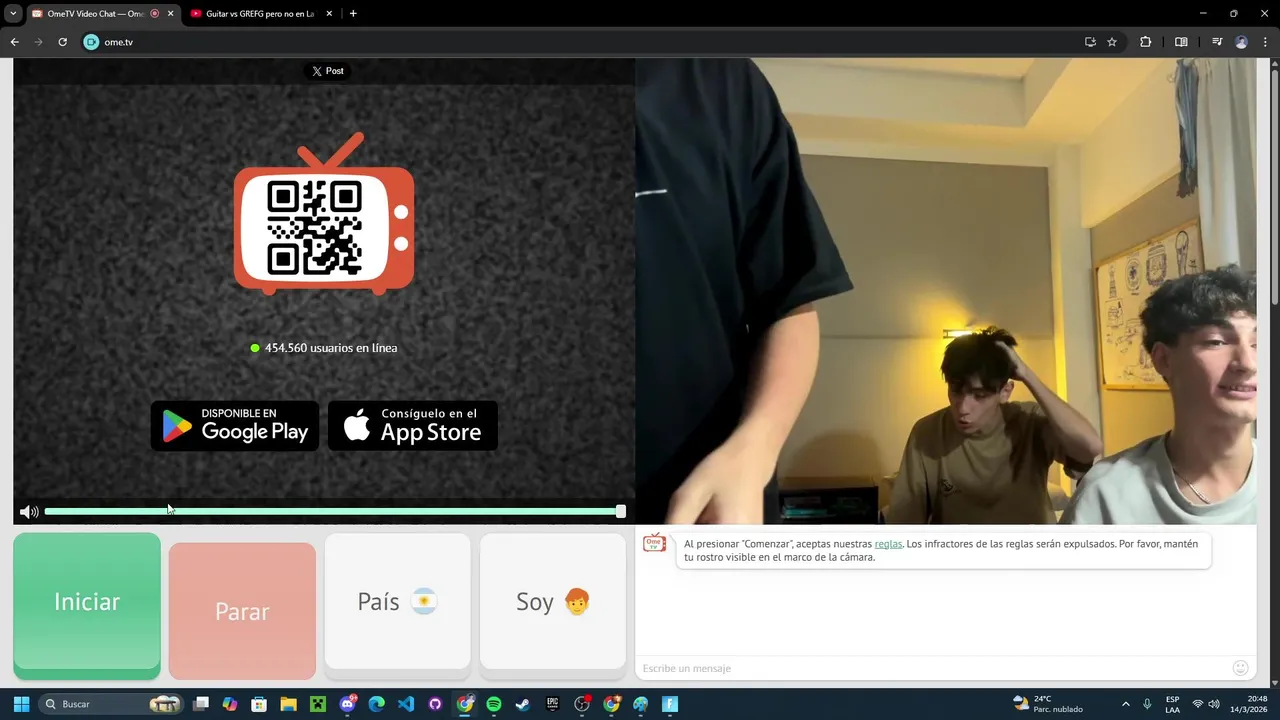Image resolution: width=1280 pixels, height=720 pixels.
Task: Click the taskbar Buscar search box
Action: point(112,704)
